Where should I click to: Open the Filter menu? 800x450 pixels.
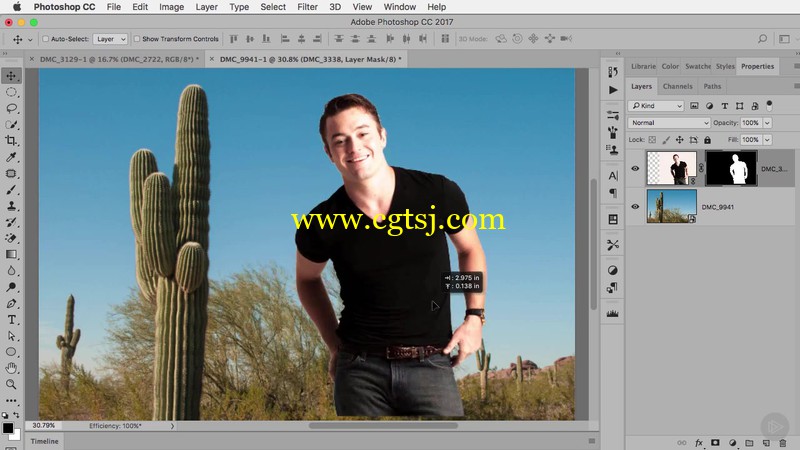[307, 7]
